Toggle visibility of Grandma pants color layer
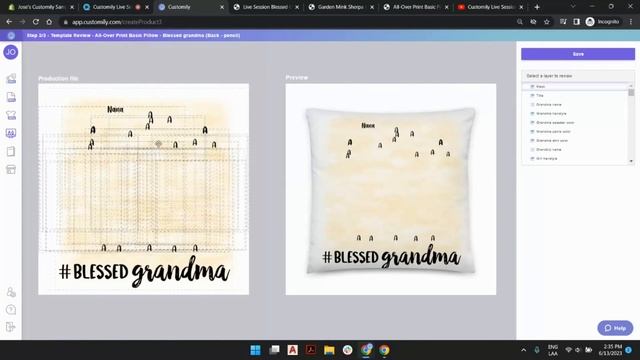 coord(532,131)
